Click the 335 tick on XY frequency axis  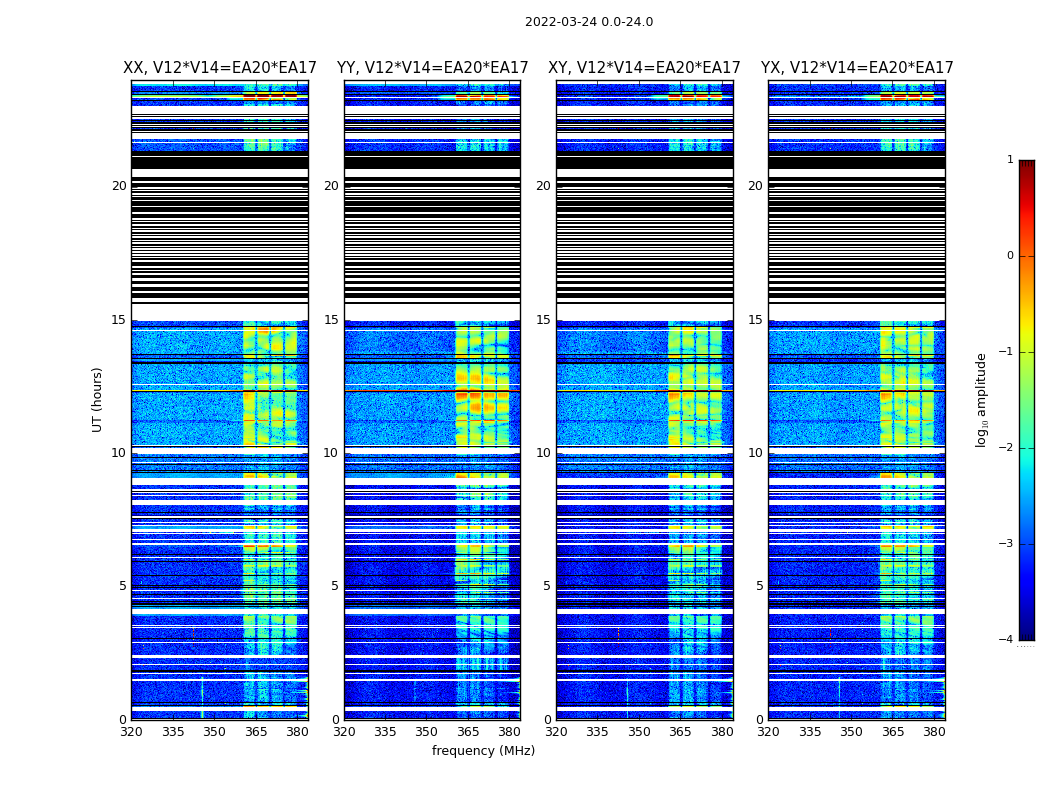coord(598,732)
